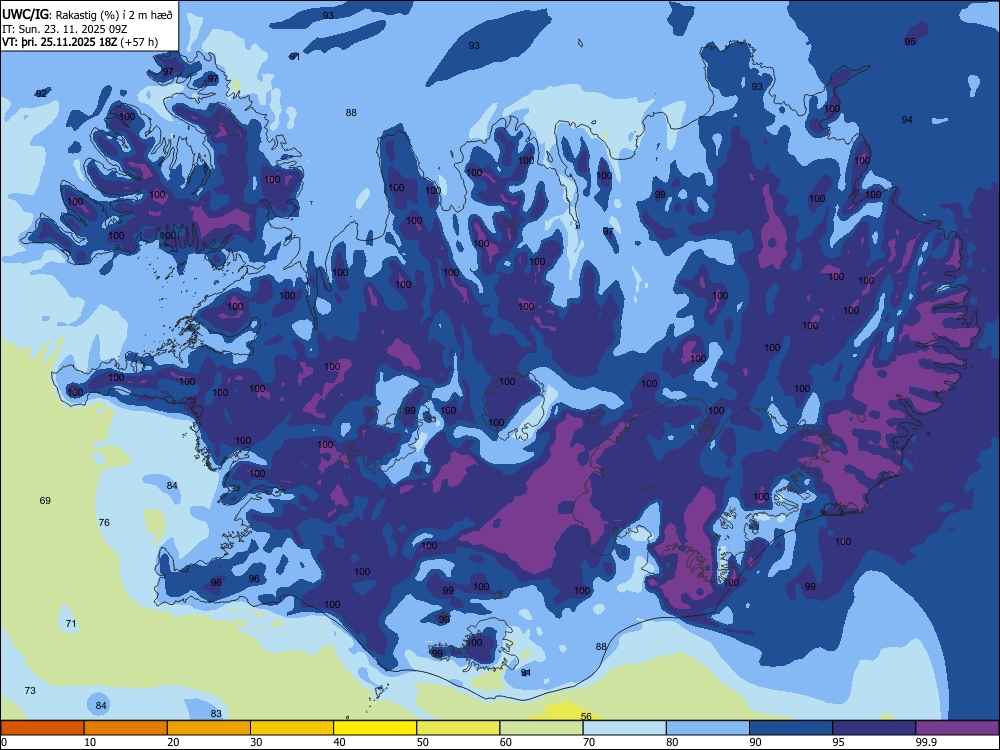The width and height of the screenshot is (1000, 750).
Task: Pick the 70–80% pale blue legend swatch
Action: click(624, 728)
